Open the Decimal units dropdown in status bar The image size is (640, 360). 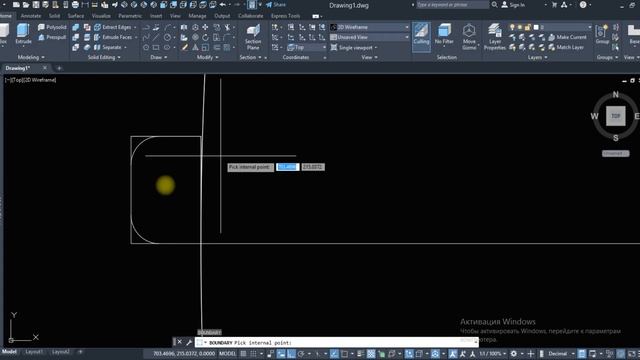[561, 353]
